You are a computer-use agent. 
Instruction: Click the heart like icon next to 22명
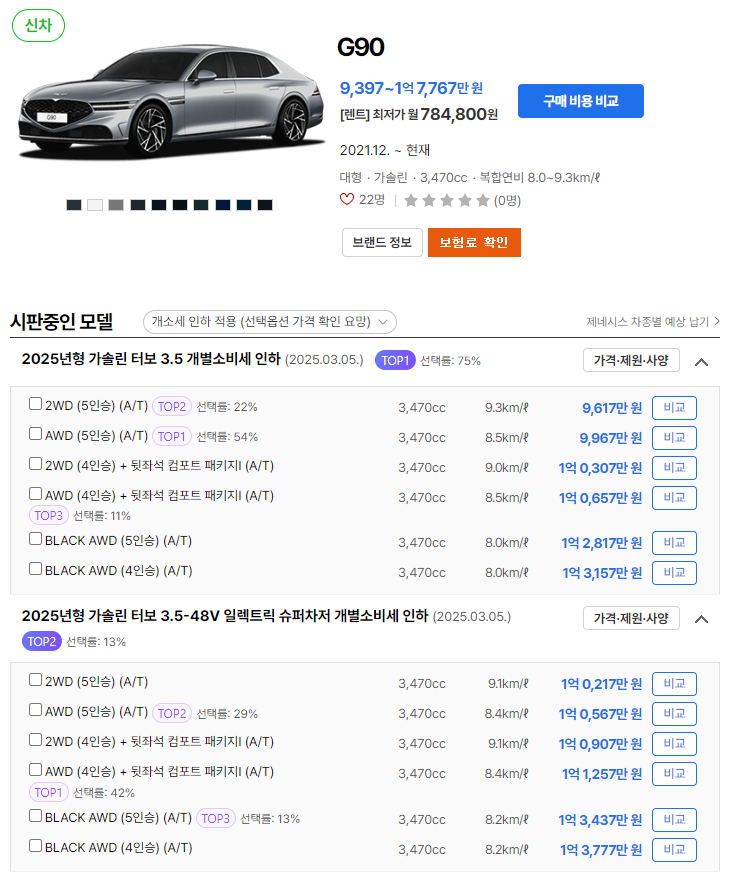click(x=347, y=199)
